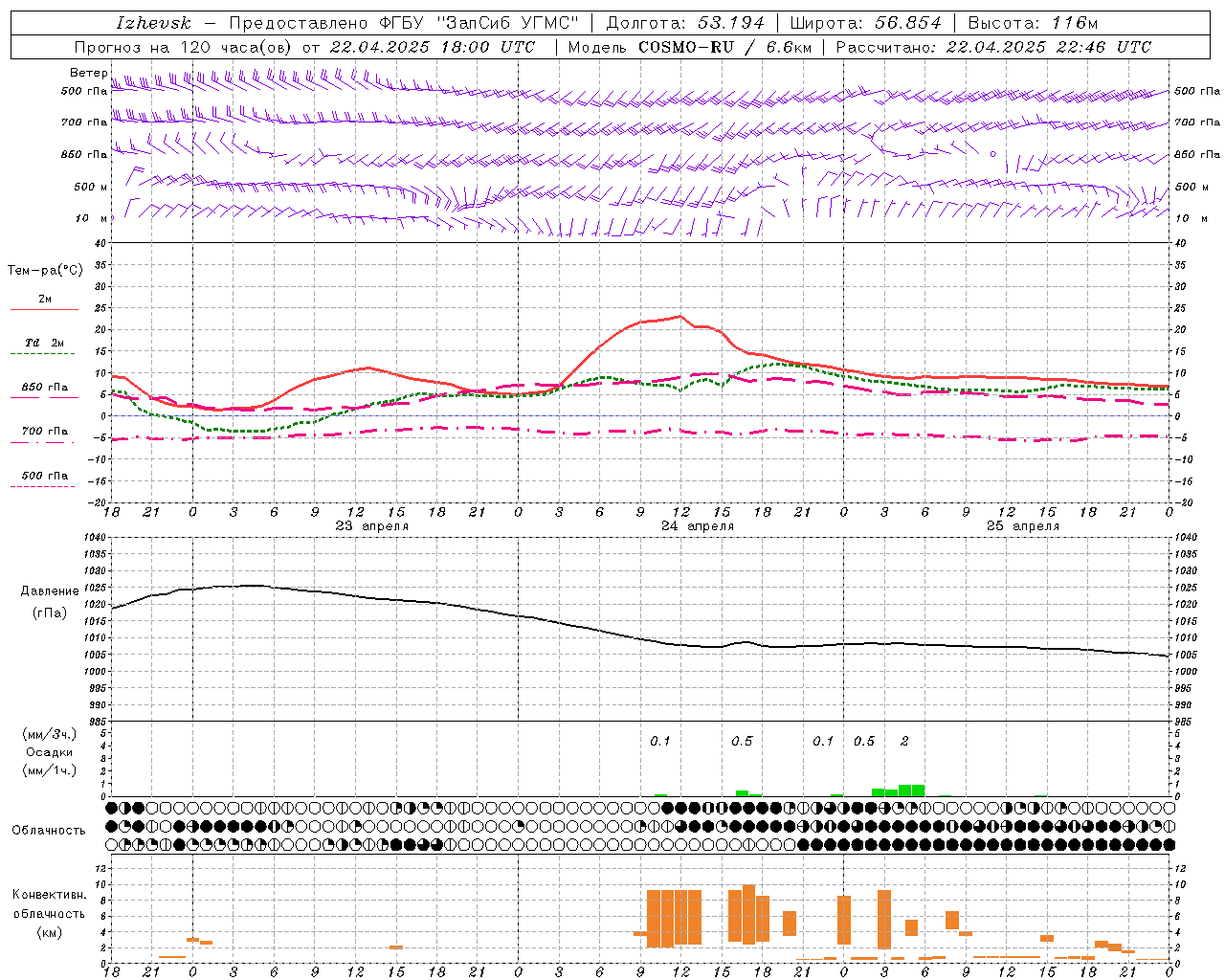The height and width of the screenshot is (980, 1225).
Task: Select the "Осадки" precipitation label
Action: point(50,752)
